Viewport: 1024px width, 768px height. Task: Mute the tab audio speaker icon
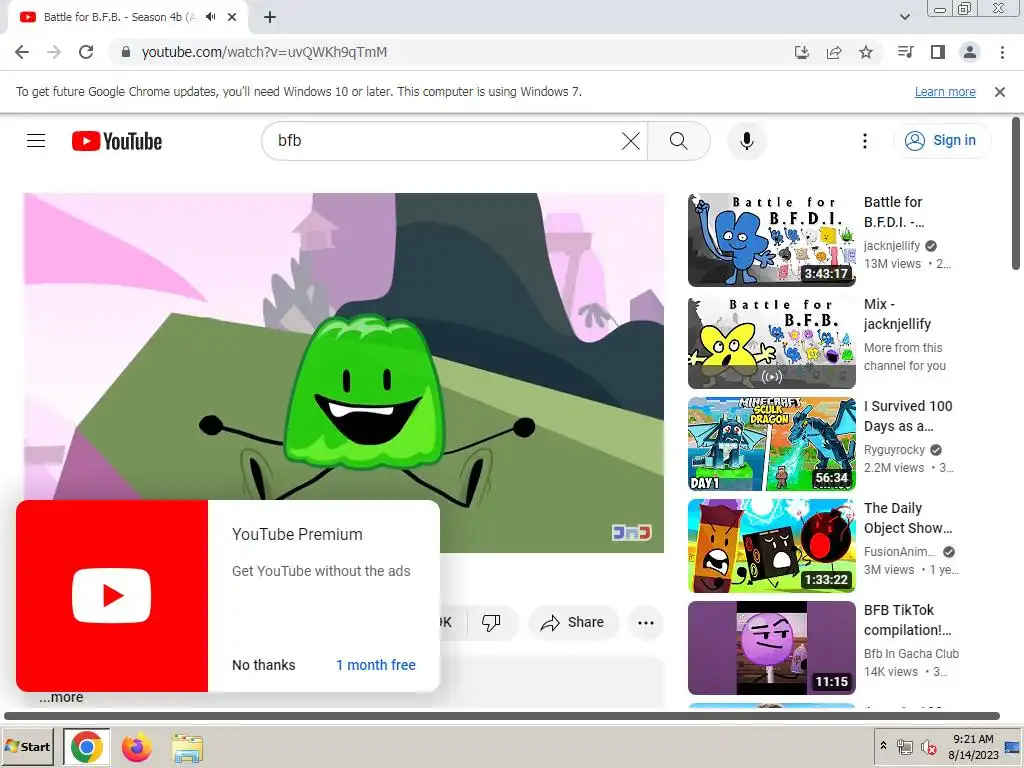[x=210, y=17]
